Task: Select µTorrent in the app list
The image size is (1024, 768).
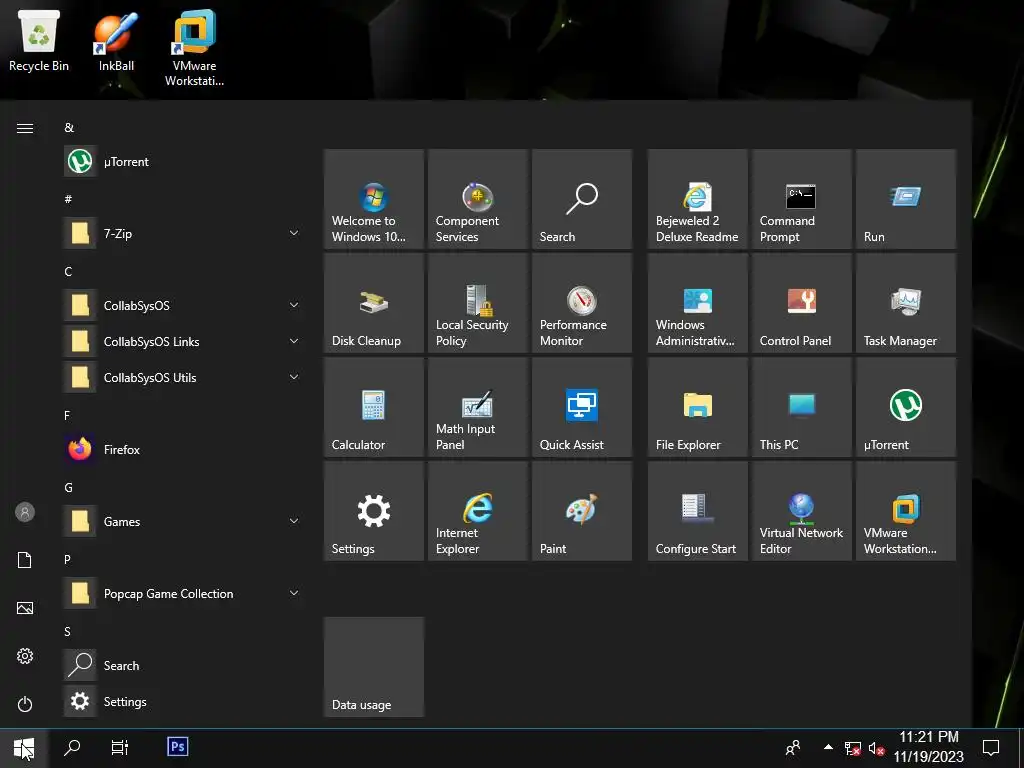Action: (125, 162)
